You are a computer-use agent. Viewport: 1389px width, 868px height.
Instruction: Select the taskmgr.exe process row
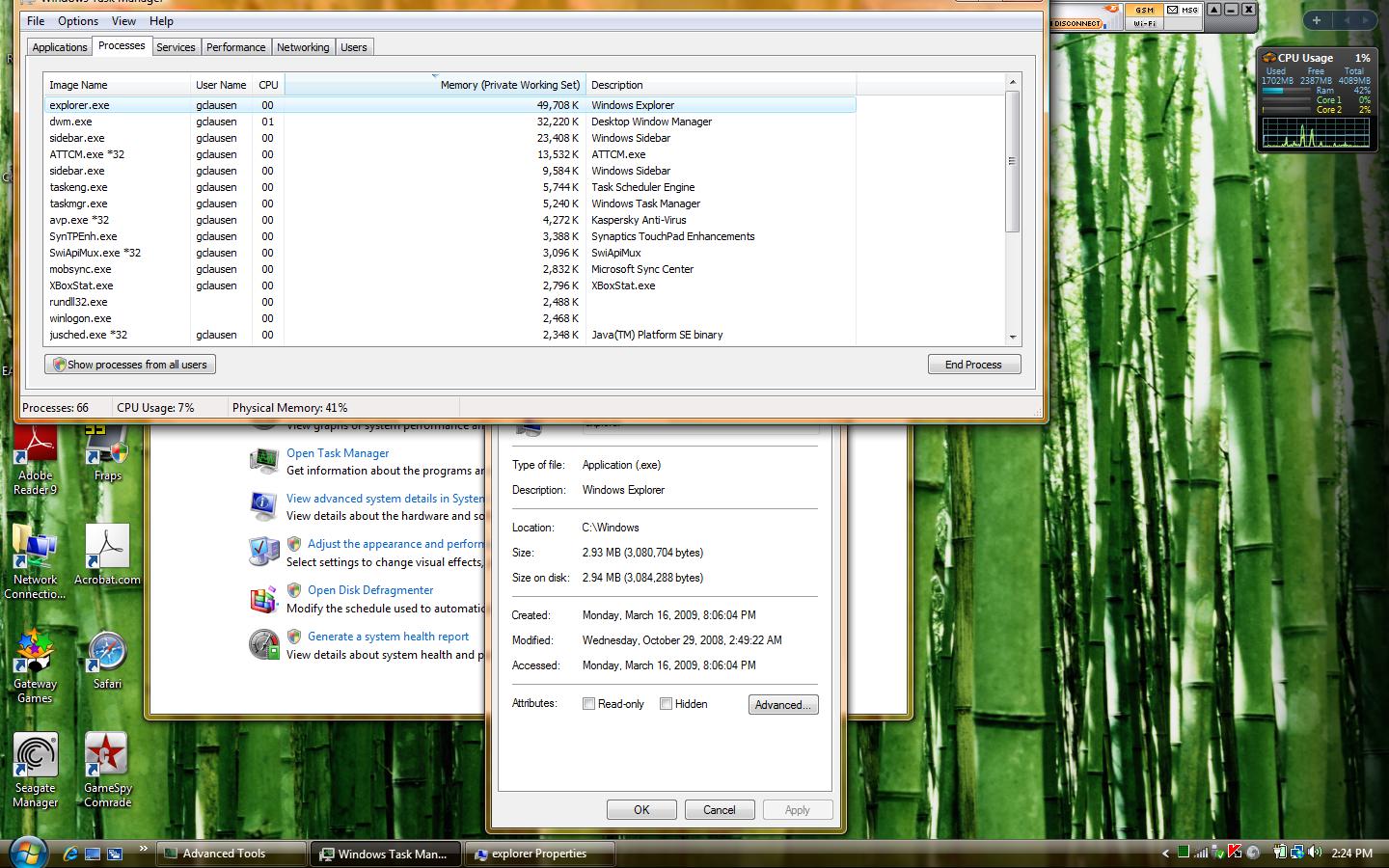point(449,203)
